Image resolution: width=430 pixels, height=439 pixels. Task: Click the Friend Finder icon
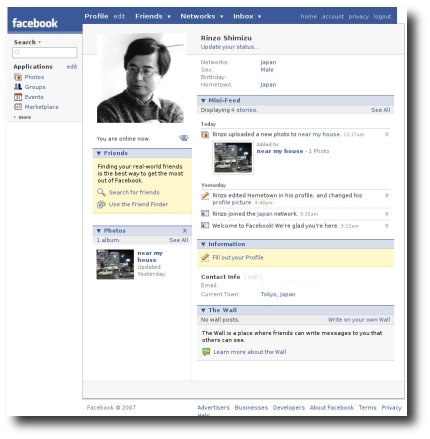pyautogui.click(x=101, y=204)
